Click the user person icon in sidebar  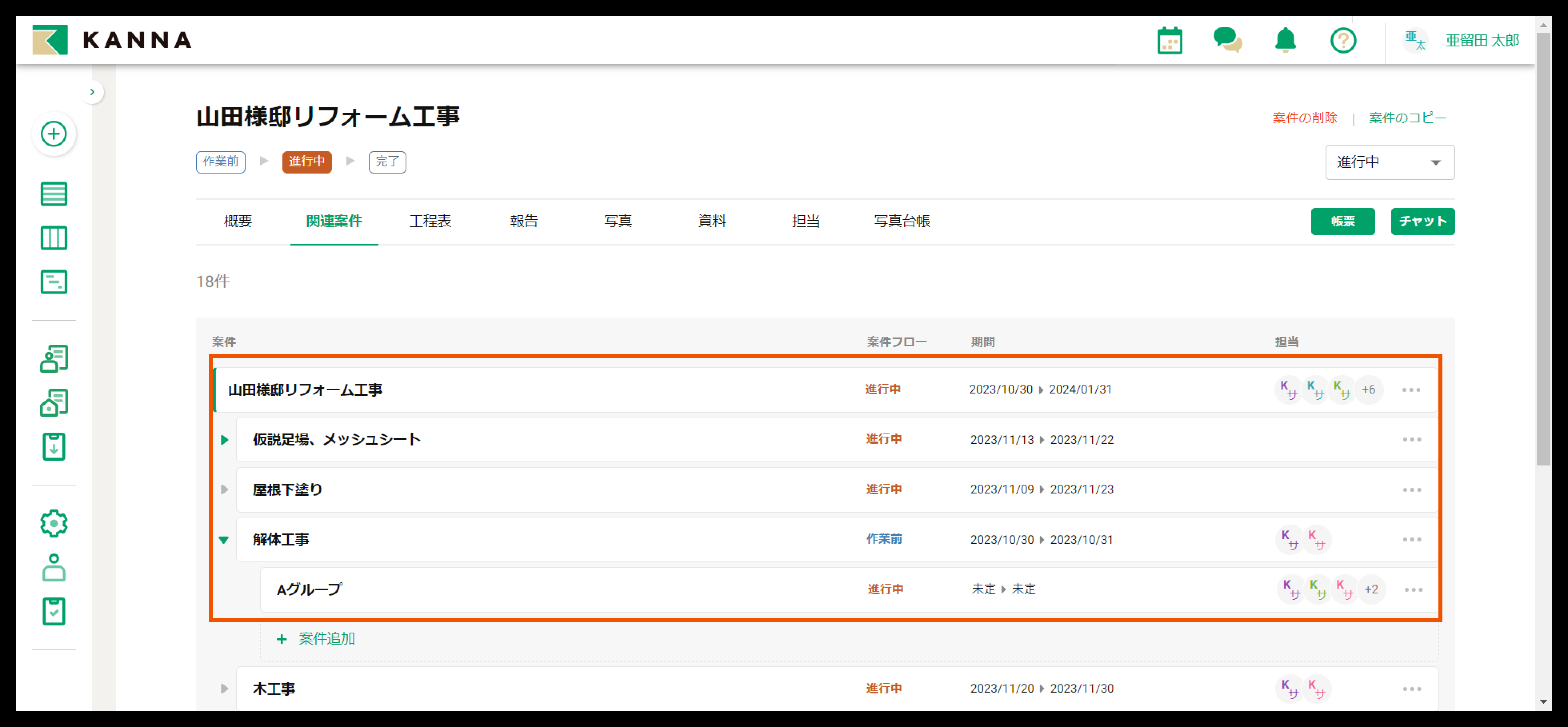pyautogui.click(x=54, y=567)
